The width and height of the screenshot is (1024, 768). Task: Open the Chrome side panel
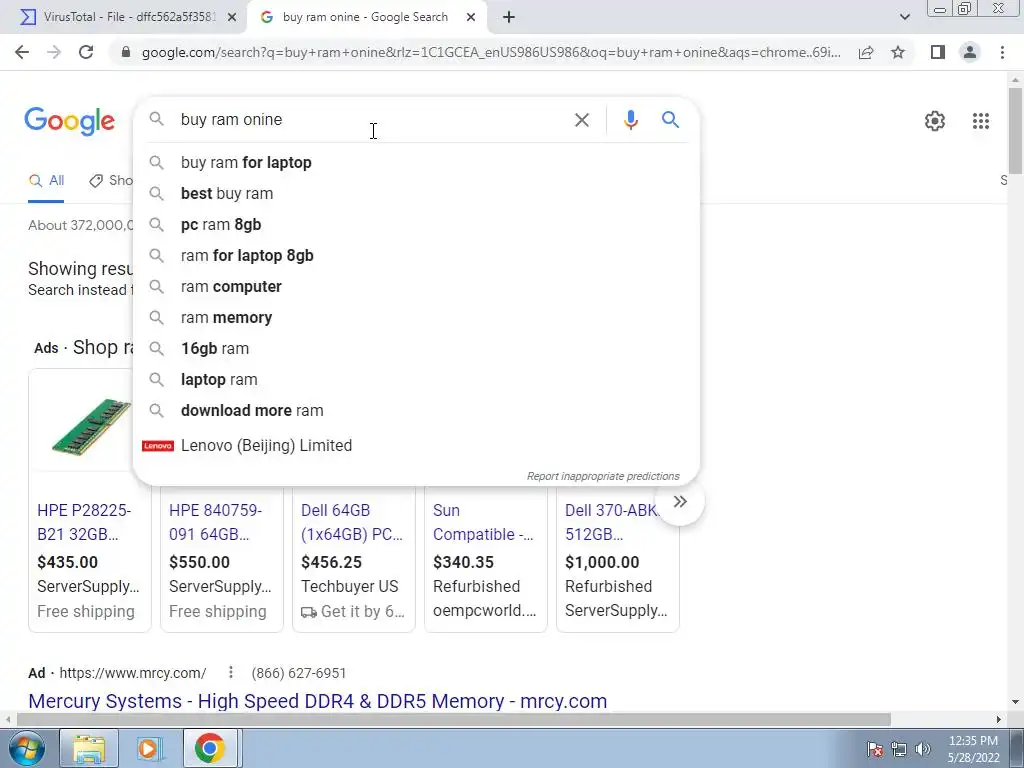pos(938,52)
